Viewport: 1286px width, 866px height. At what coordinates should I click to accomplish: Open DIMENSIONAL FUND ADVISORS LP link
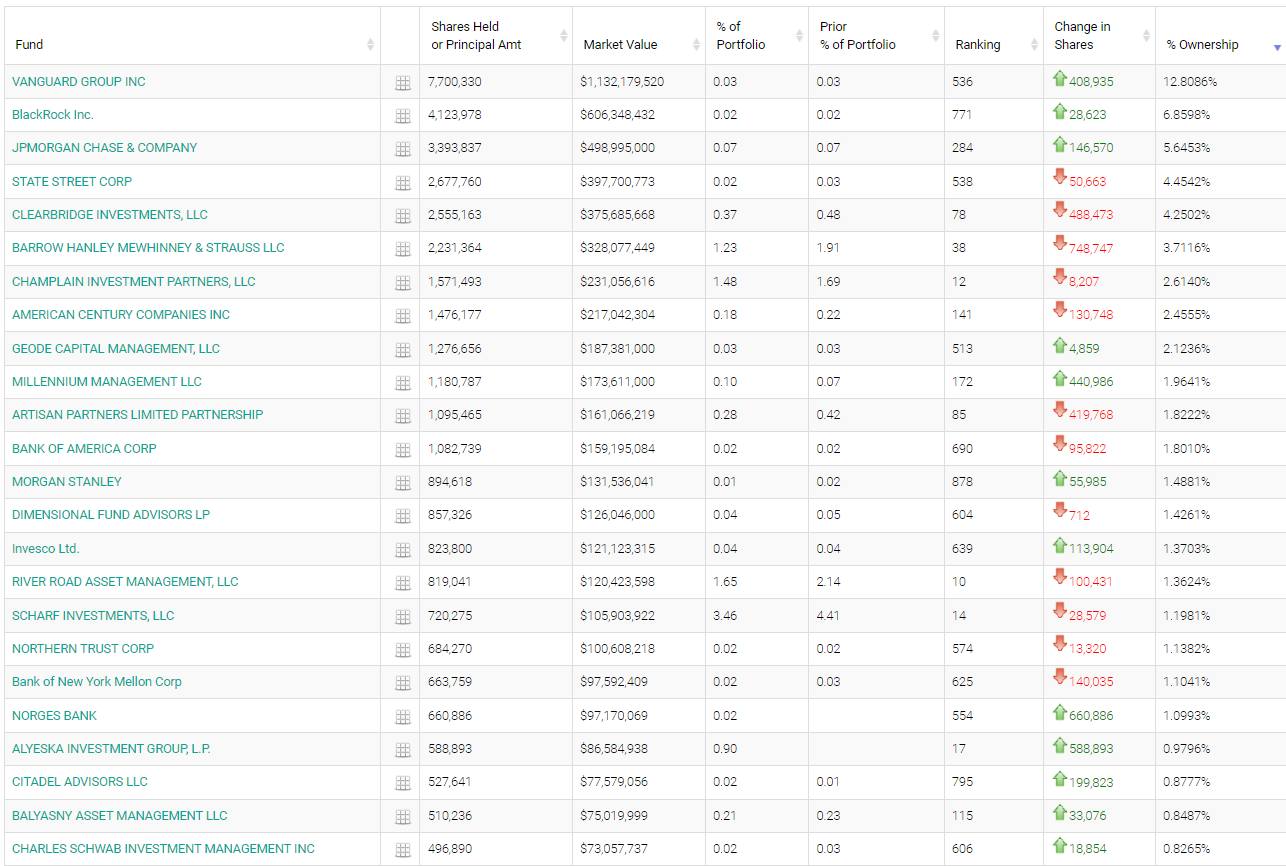click(x=111, y=515)
